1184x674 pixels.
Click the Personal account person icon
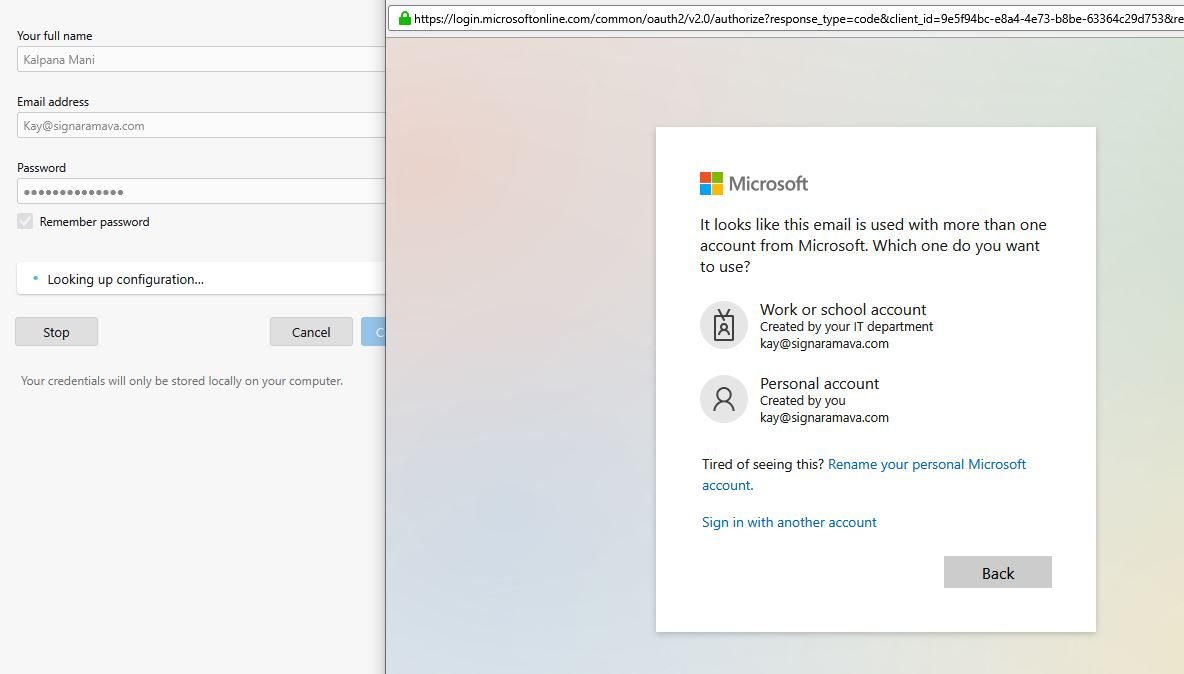tap(724, 400)
